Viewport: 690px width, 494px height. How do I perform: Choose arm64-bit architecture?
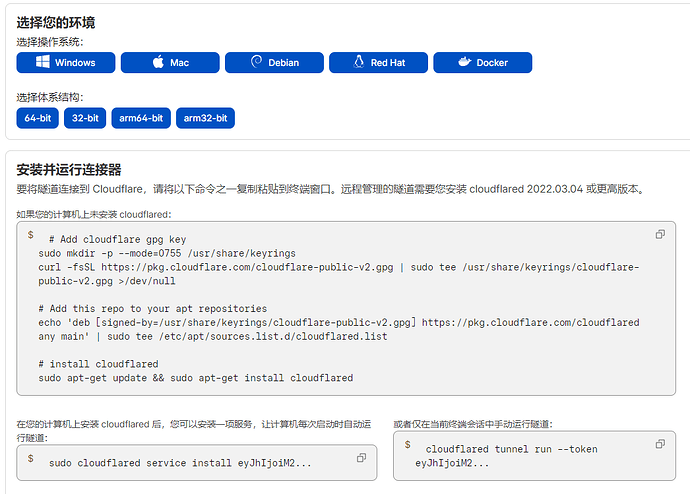point(141,118)
